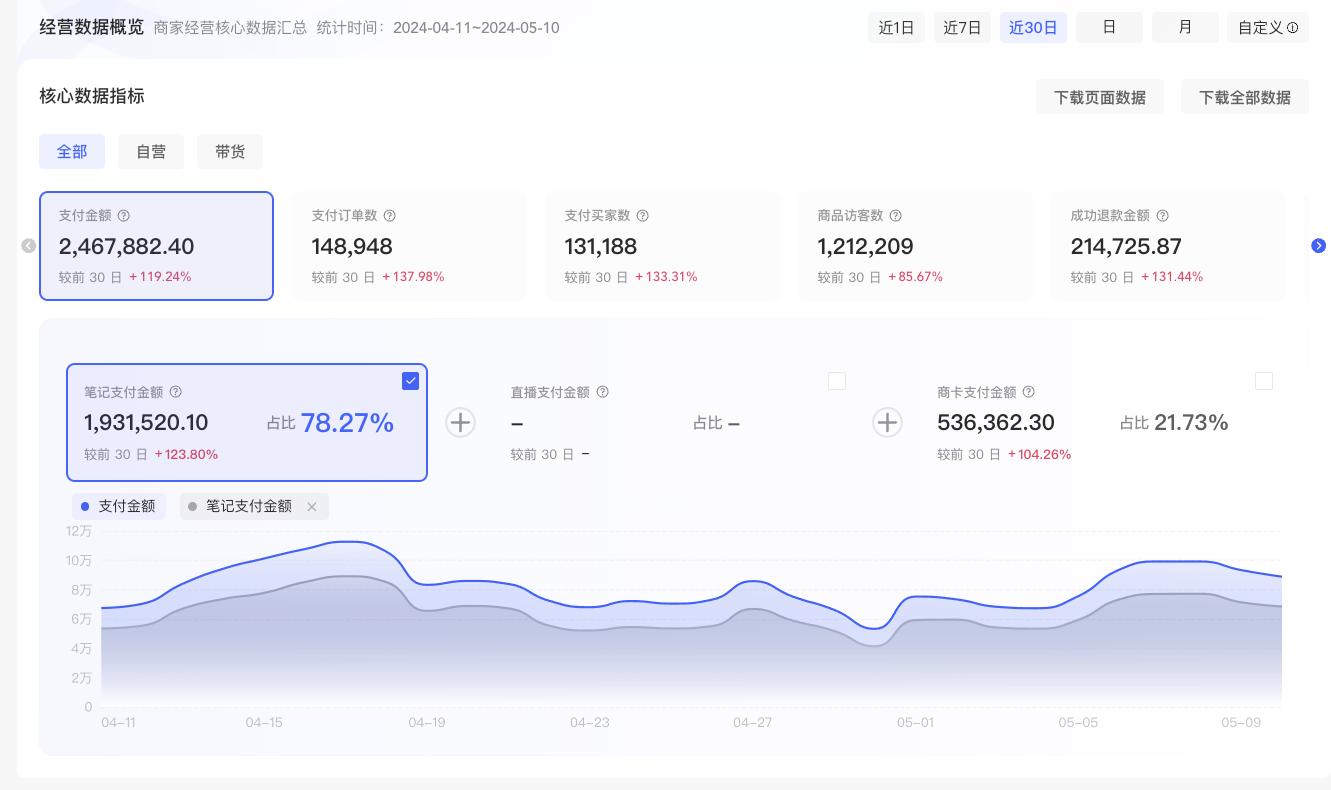This screenshot has width=1331, height=790.
Task: Select the 支付订单数 metric card
Action: (x=409, y=246)
